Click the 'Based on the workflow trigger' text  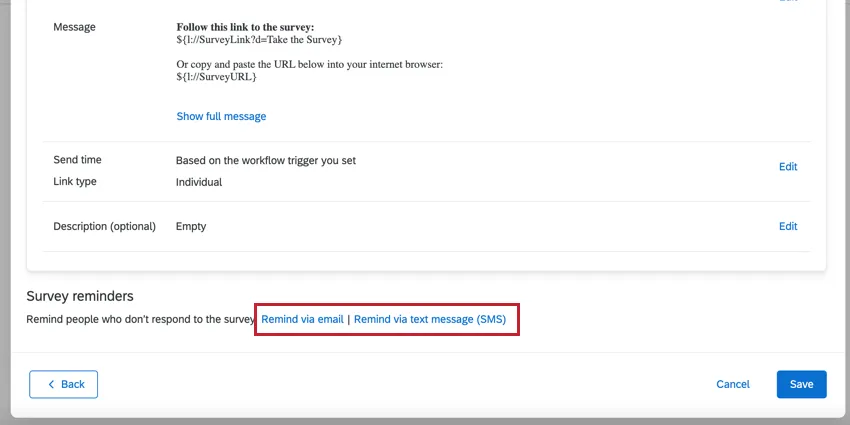pyautogui.click(x=265, y=160)
